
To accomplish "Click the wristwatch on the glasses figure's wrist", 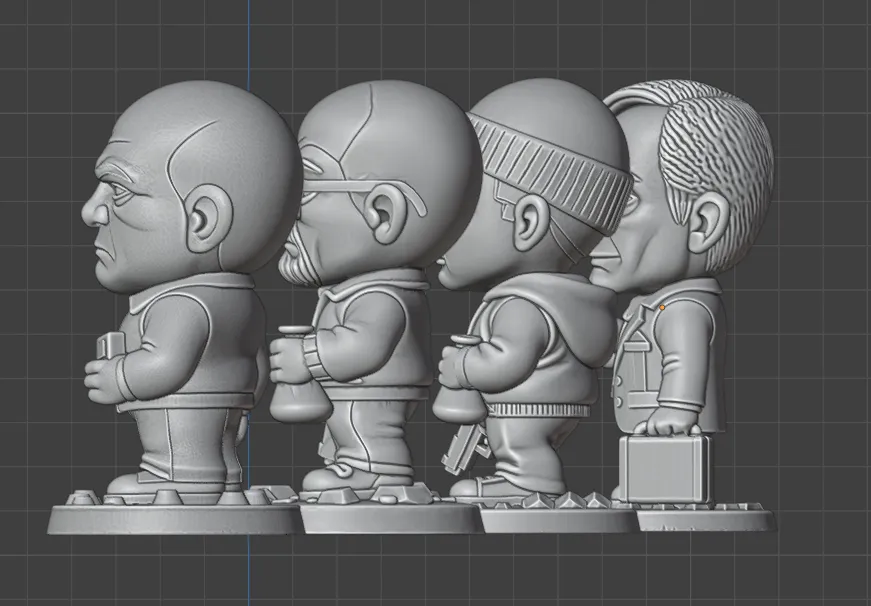I will click(x=313, y=357).
